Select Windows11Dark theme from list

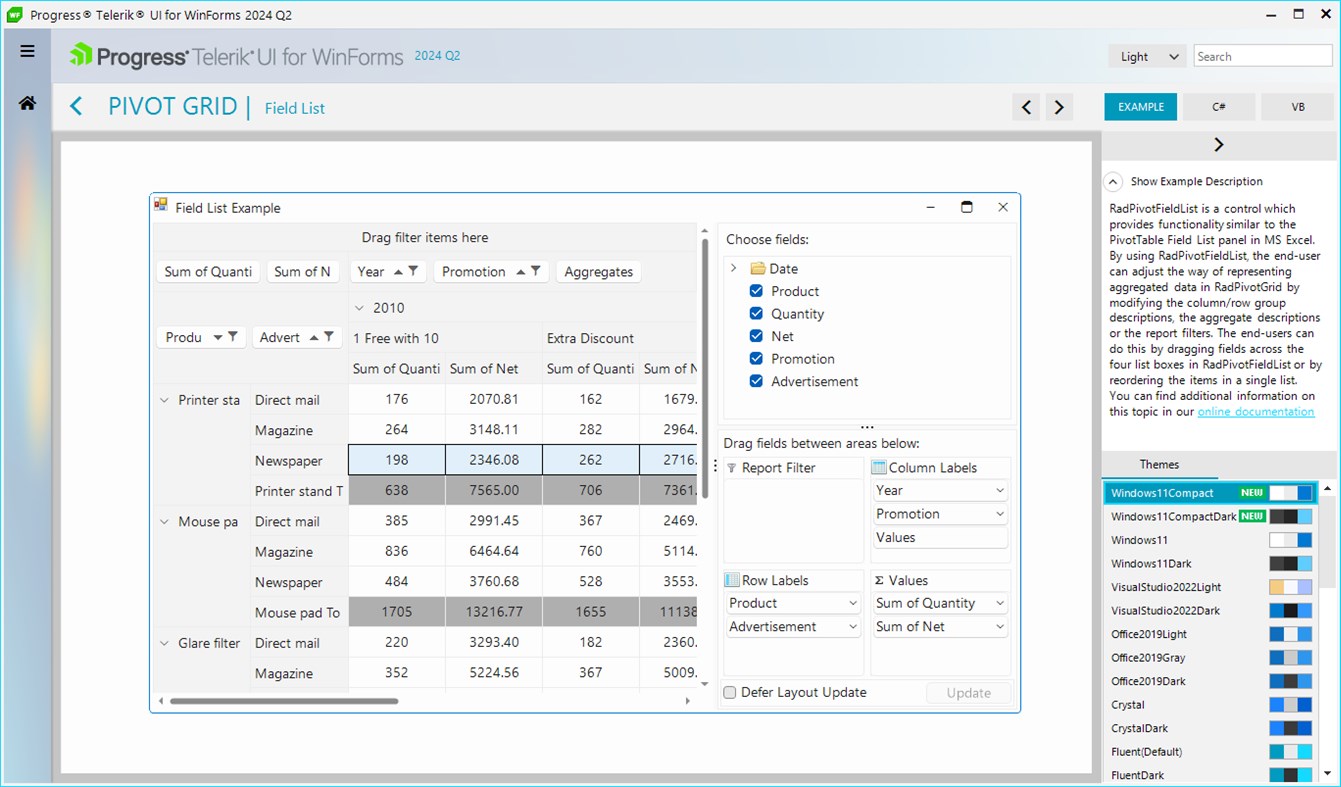(1211, 564)
